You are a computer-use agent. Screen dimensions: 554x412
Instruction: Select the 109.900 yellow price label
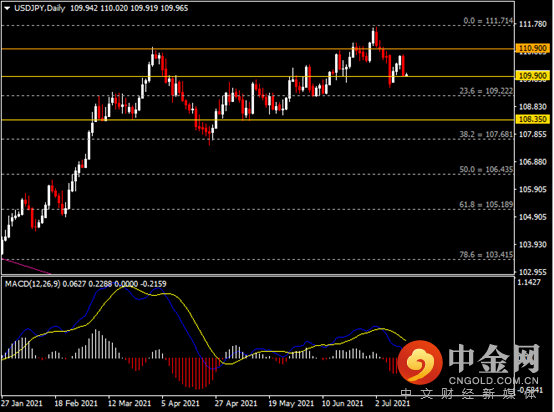click(532, 76)
